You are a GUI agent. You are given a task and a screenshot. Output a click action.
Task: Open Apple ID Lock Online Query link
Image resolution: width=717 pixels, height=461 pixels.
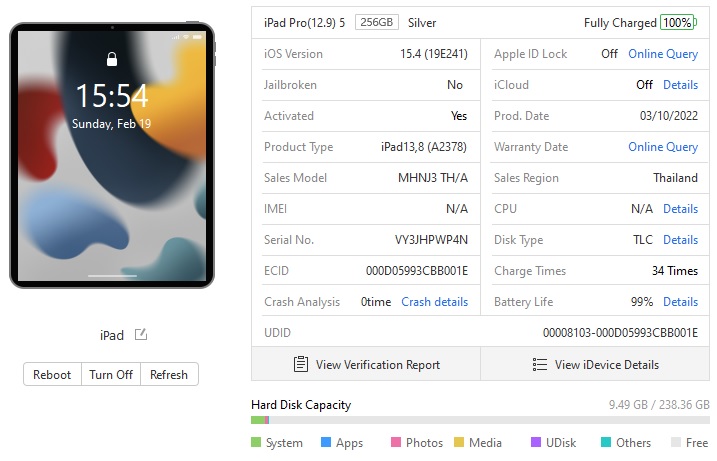[663, 54]
